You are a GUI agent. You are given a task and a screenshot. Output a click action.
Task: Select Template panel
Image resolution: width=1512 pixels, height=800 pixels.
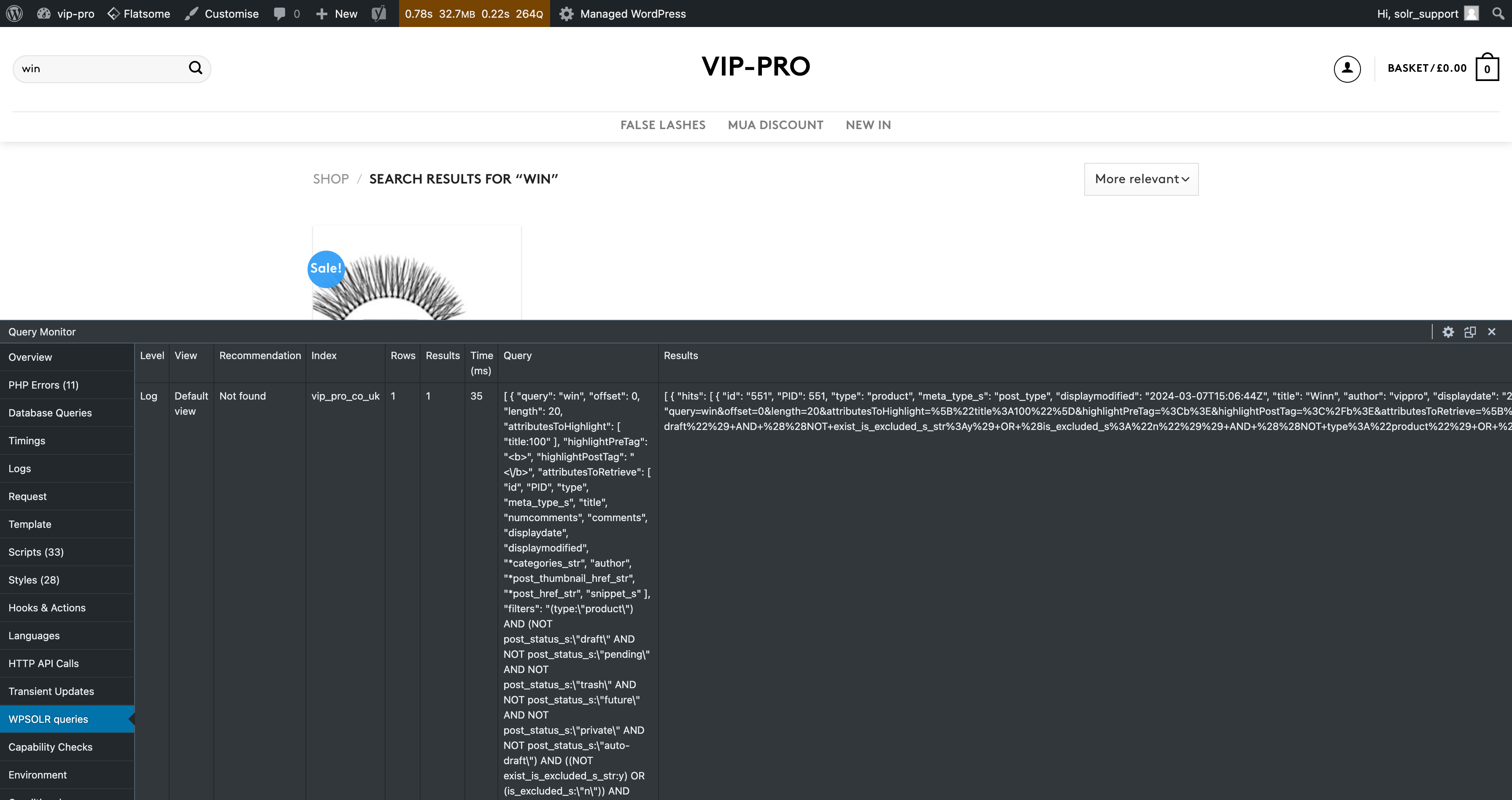click(67, 524)
